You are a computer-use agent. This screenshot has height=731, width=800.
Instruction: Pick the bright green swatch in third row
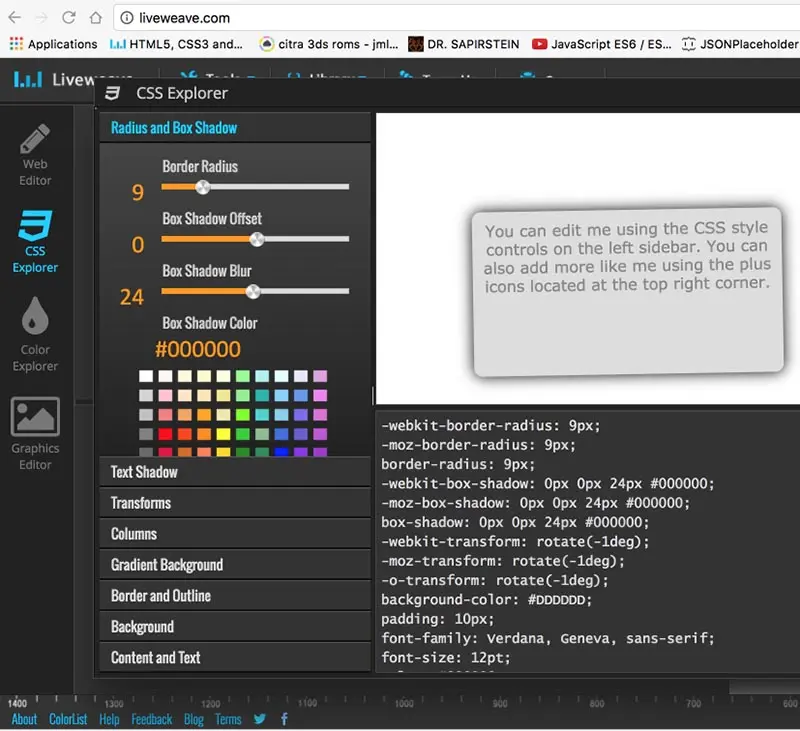pos(242,415)
